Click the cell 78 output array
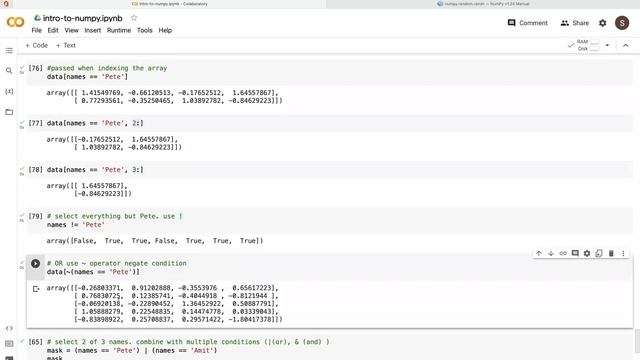640x360 pixels. 89,190
